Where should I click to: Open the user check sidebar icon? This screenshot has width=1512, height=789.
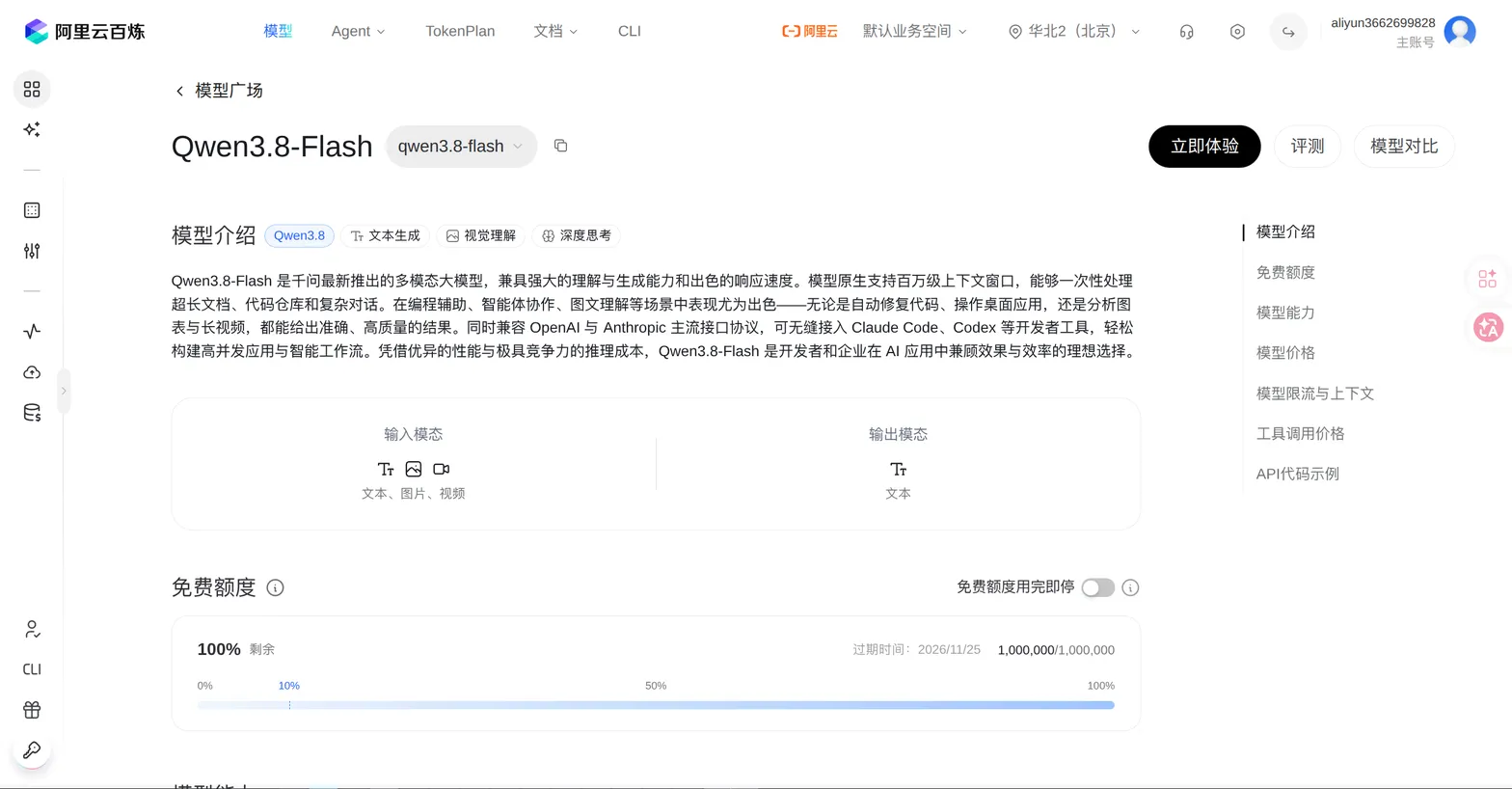[x=32, y=630]
